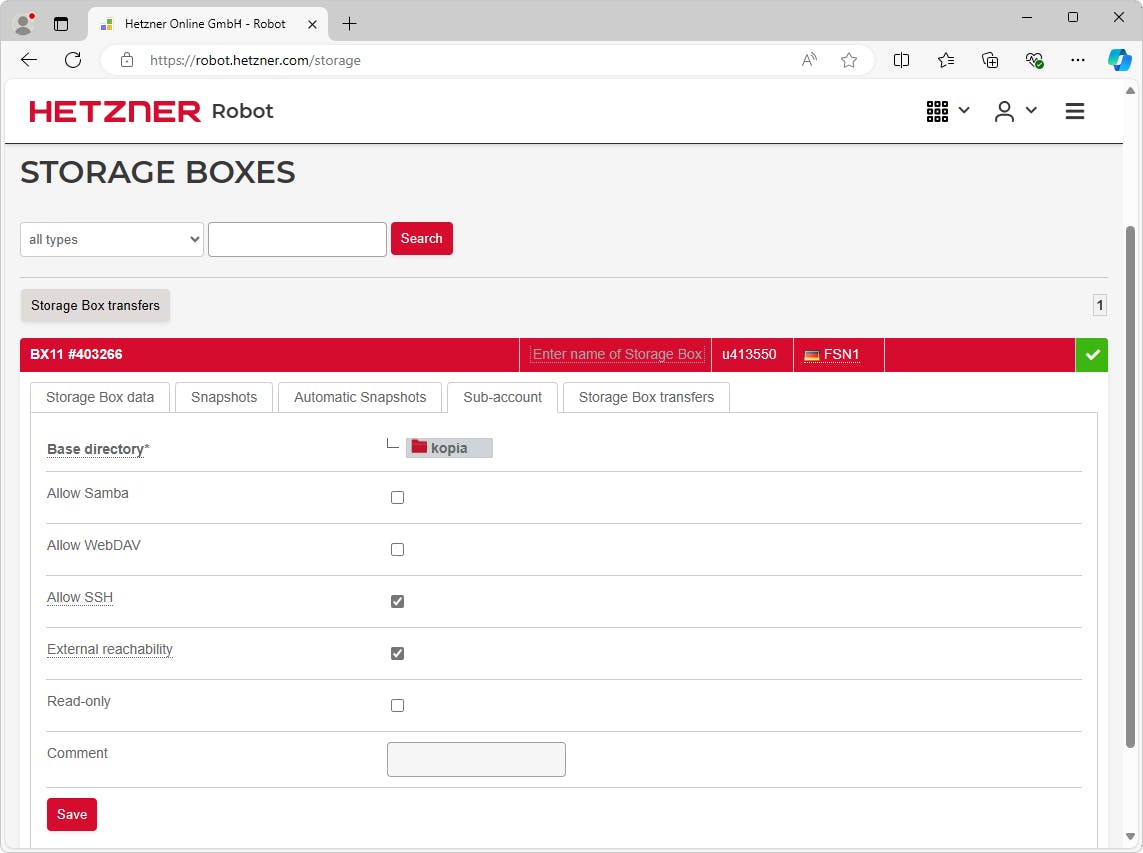Close the Hetzner Online GmbH - Robot tab
Viewport: 1143px width, 853px height.
point(312,24)
